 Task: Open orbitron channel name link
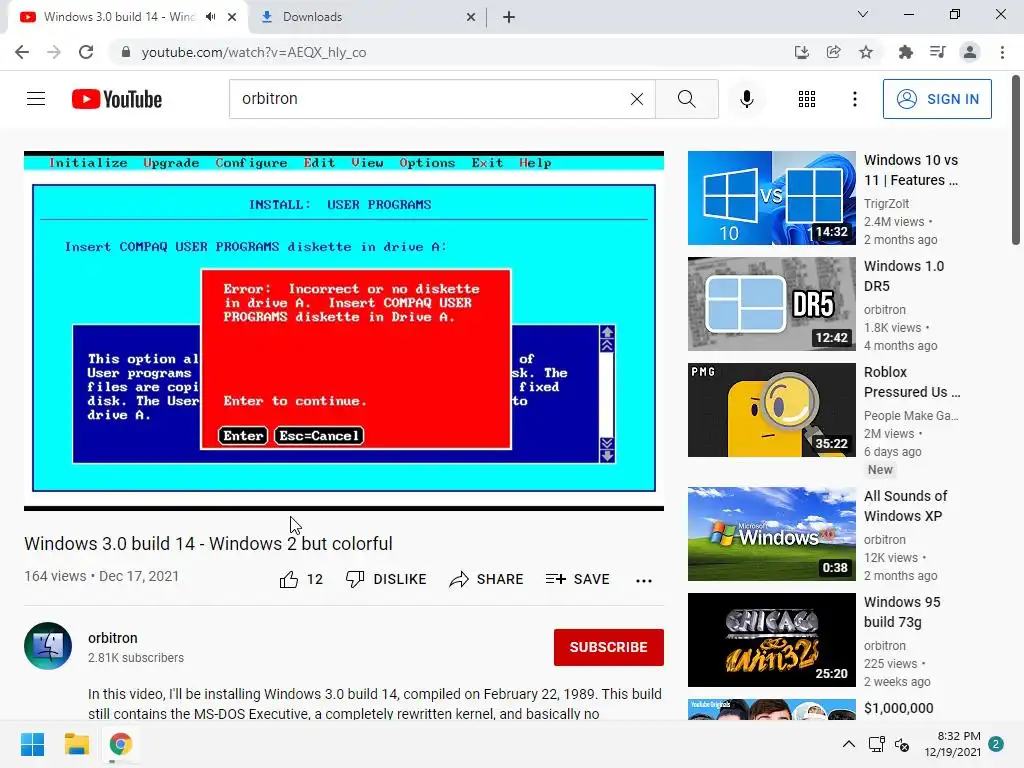112,638
